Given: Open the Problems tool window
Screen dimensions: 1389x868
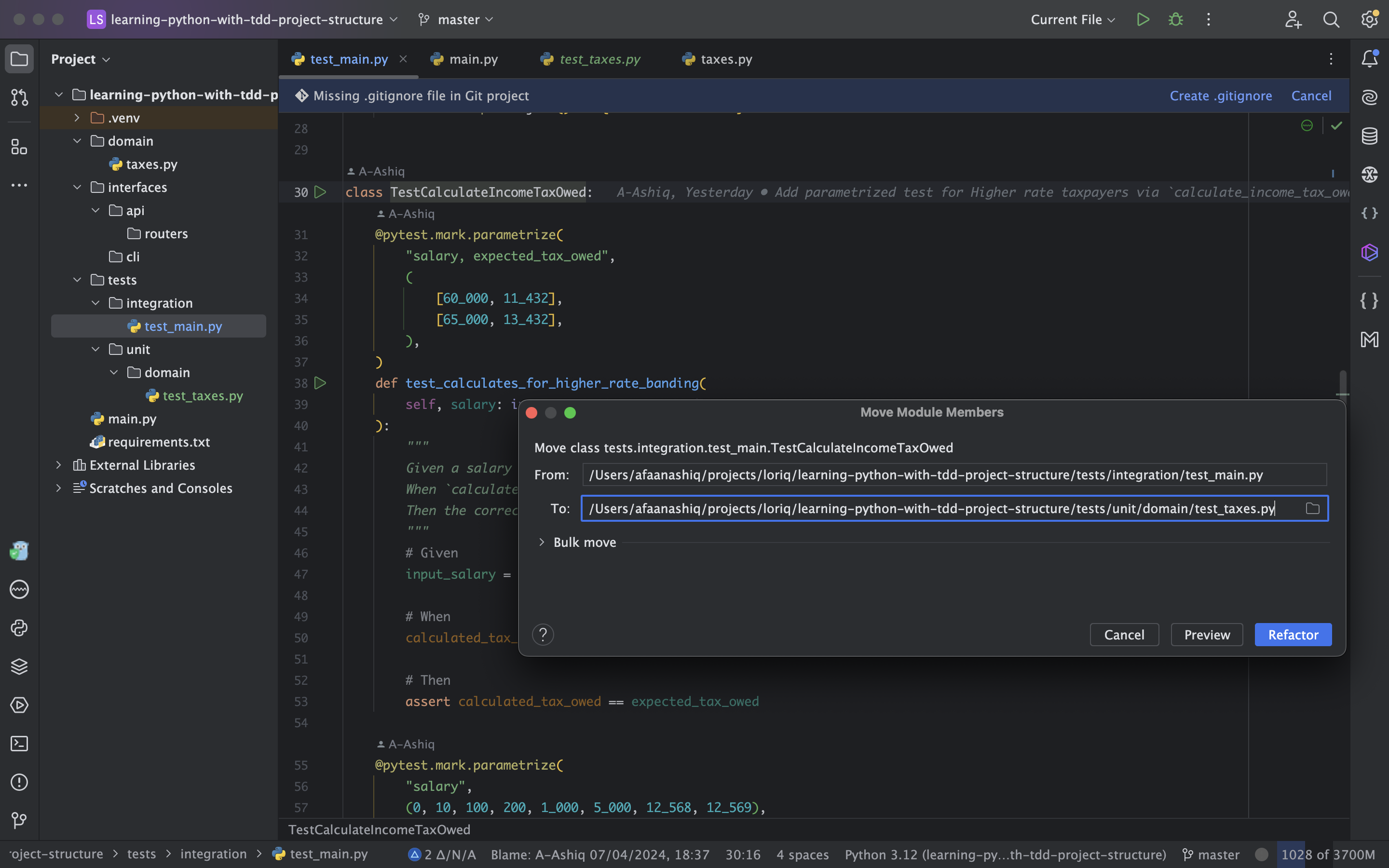Looking at the screenshot, I should pos(19,782).
